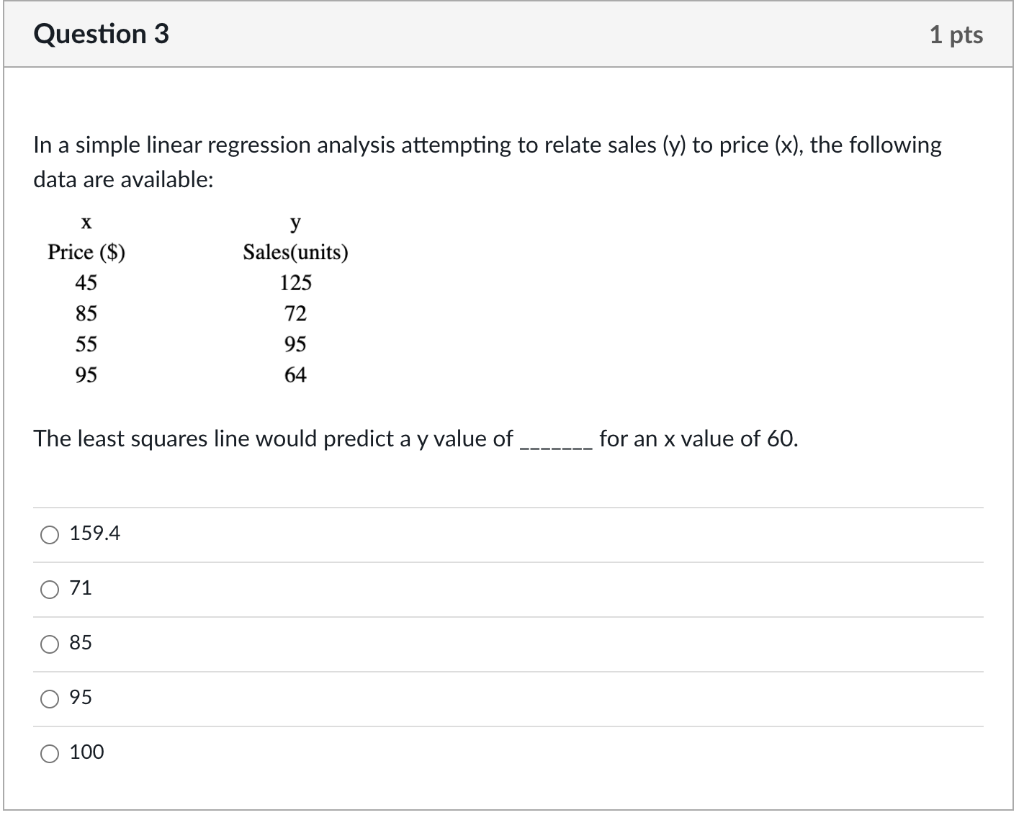Click the 1 pts score label

[955, 36]
